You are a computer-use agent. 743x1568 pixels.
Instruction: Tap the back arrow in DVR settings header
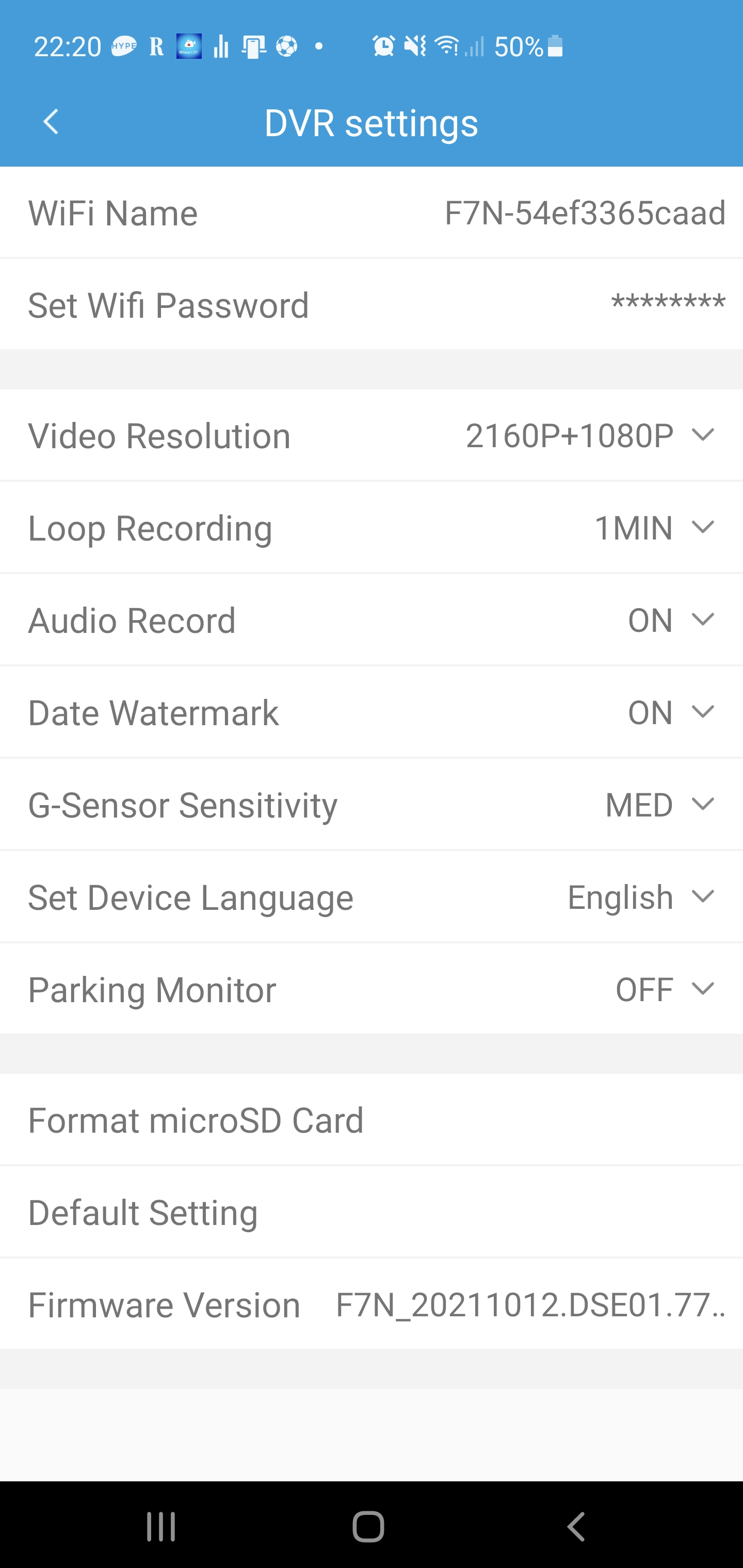51,122
